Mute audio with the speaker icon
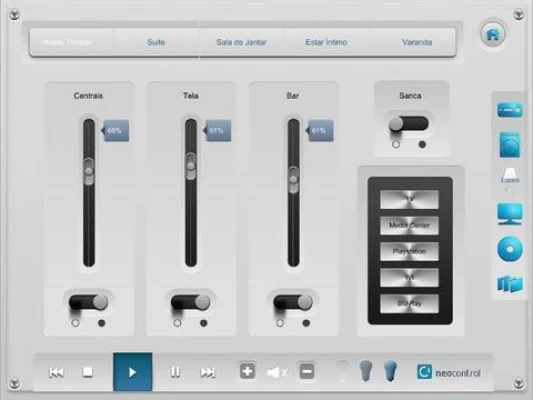This screenshot has width=533, height=400. pyautogui.click(x=277, y=373)
